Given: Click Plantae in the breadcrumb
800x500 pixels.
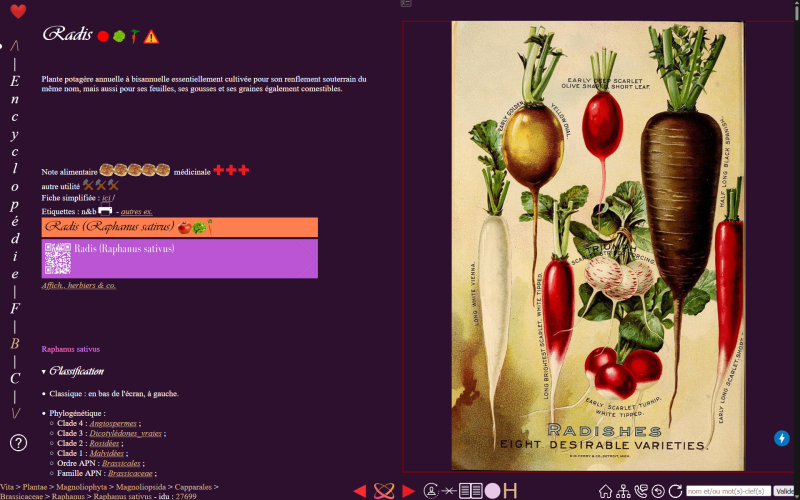Looking at the screenshot, I should point(35,487).
